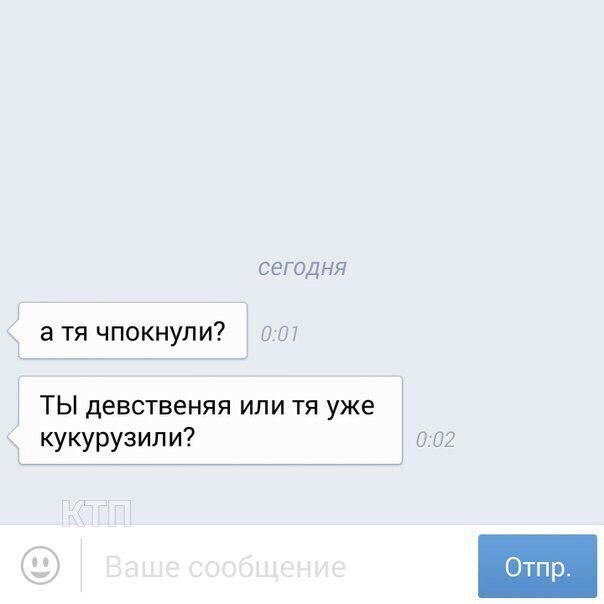This screenshot has height=604, width=604.
Task: Click the word "чпокнули?" in the first message
Action: 160,332
